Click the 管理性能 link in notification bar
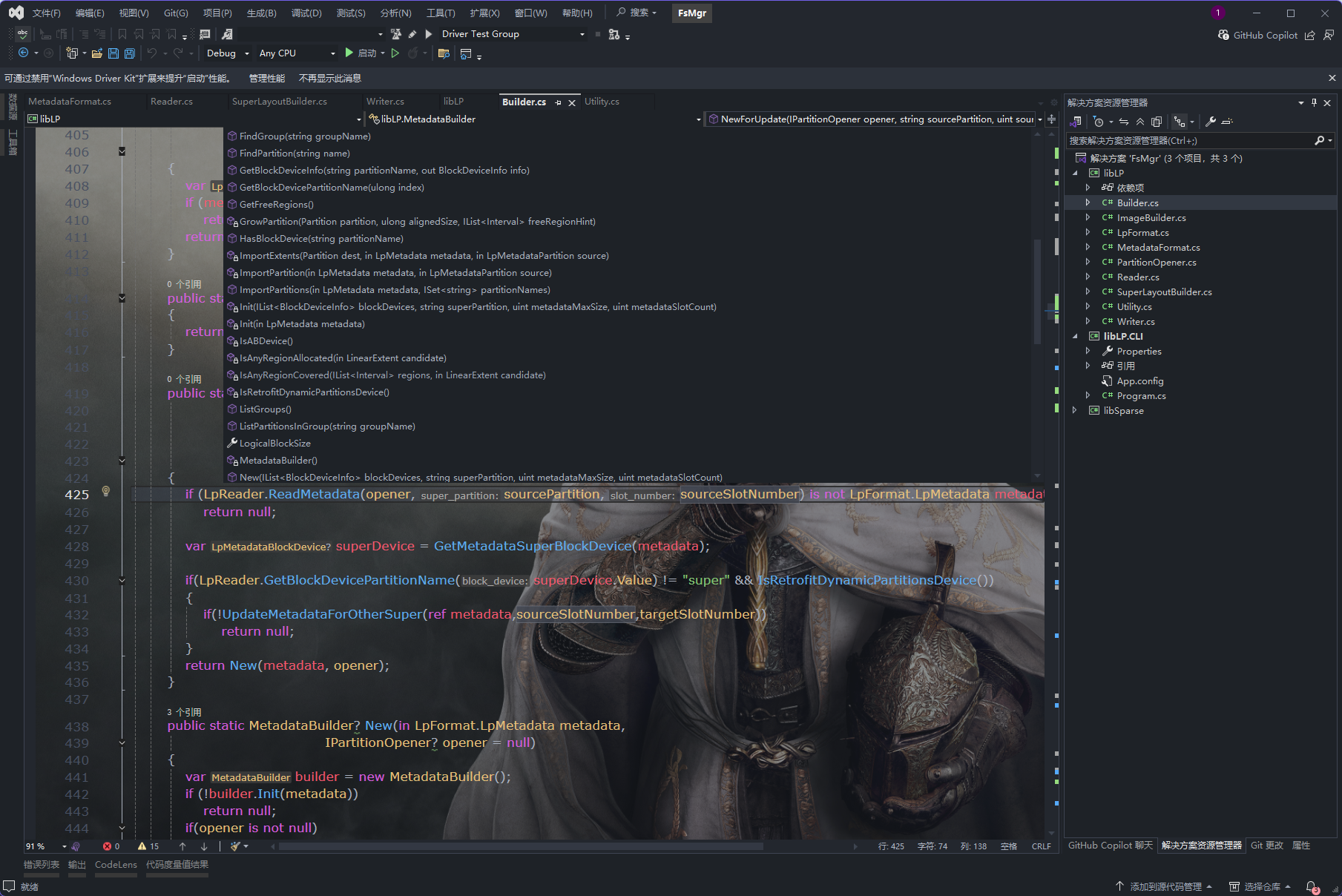The image size is (1342, 896). [267, 78]
